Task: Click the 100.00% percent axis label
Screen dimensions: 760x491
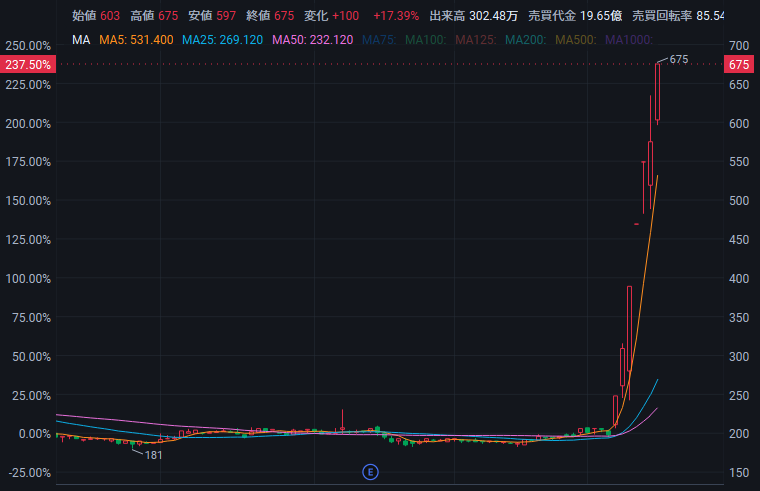Action: 28,279
